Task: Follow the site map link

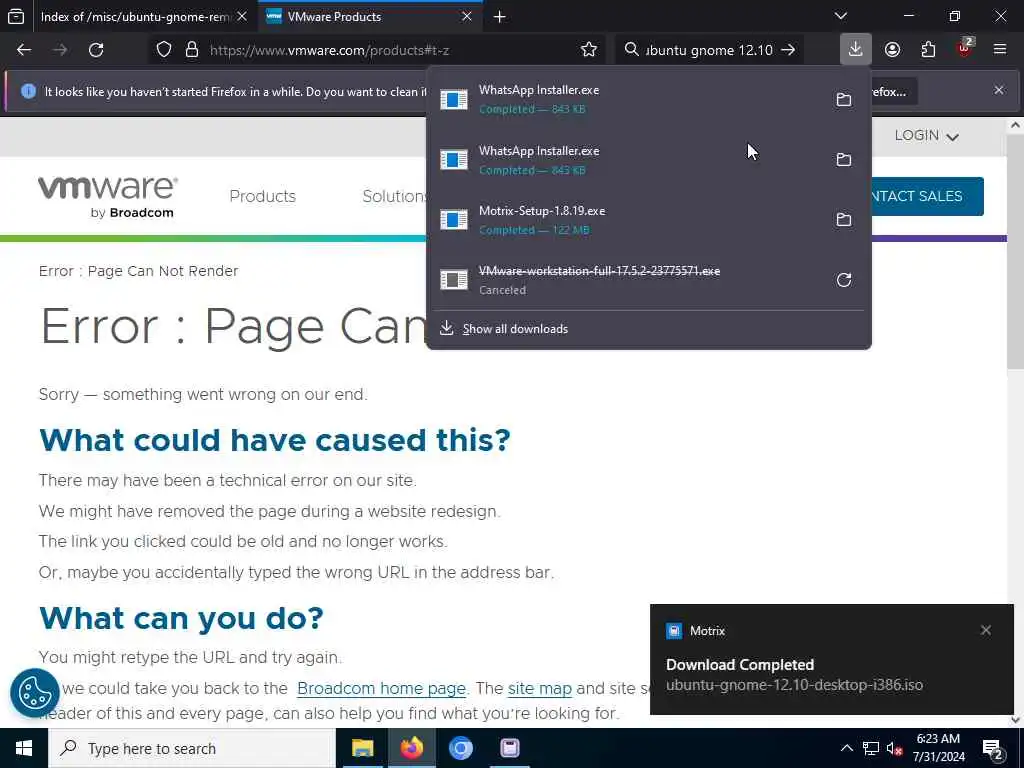Action: pyautogui.click(x=539, y=688)
